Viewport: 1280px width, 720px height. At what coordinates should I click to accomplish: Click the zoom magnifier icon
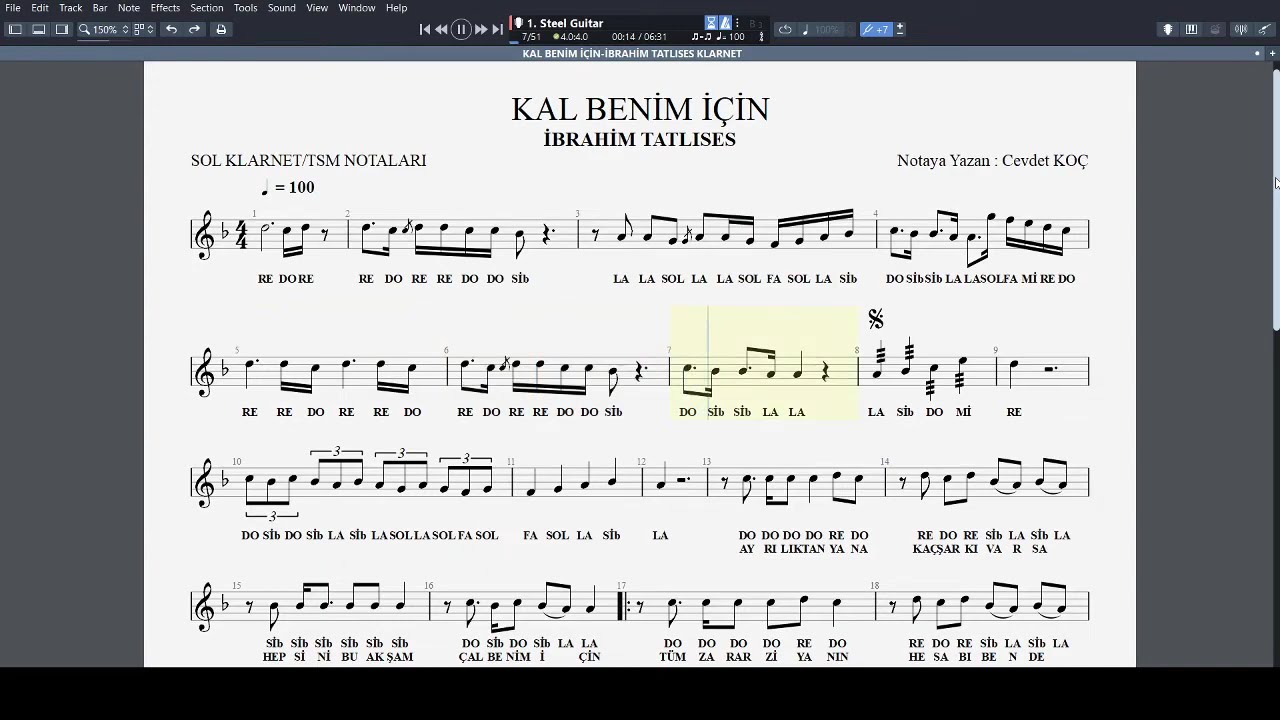[x=84, y=29]
